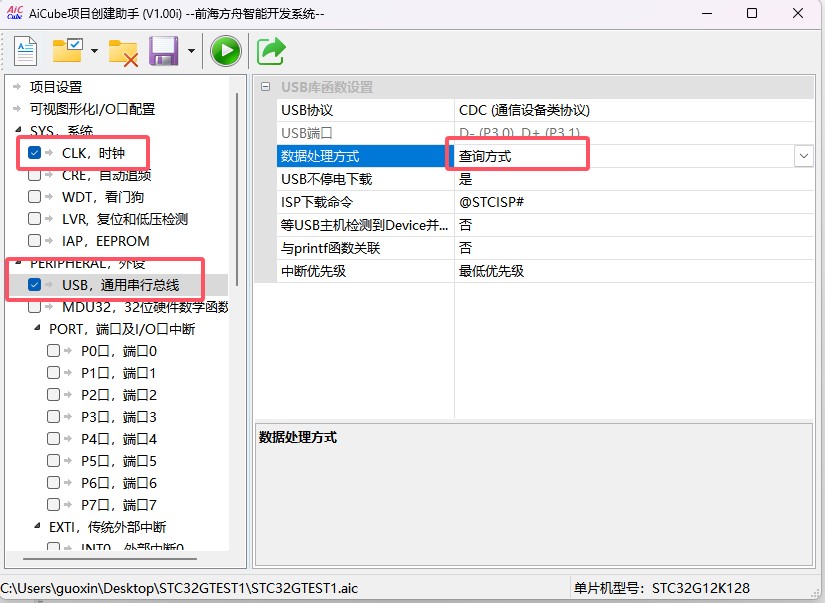Open project folder icon in toolbar
The image size is (825, 603).
[x=68, y=51]
